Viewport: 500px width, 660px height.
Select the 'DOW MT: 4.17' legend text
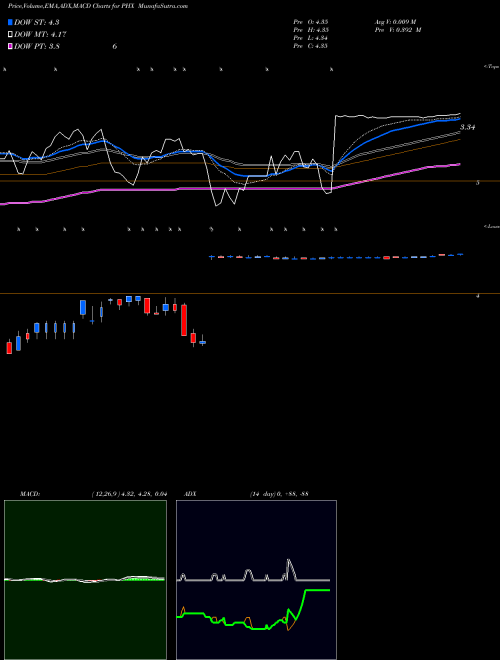point(40,34)
